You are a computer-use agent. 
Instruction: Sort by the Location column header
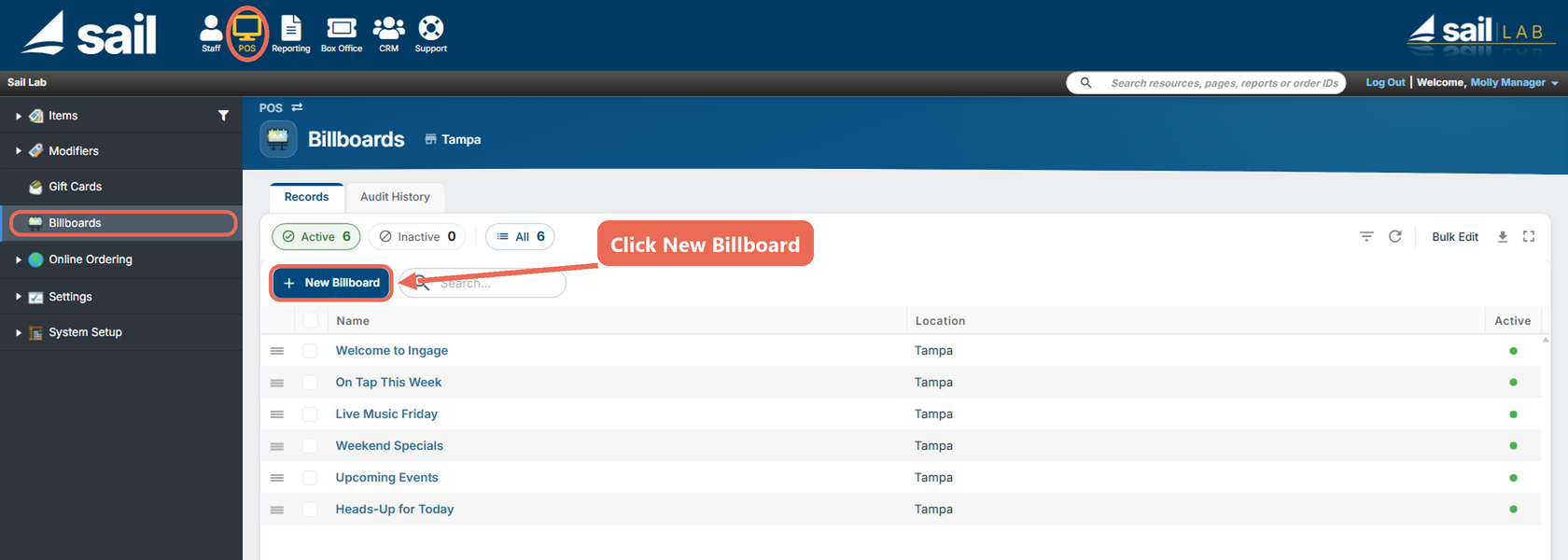(x=940, y=321)
